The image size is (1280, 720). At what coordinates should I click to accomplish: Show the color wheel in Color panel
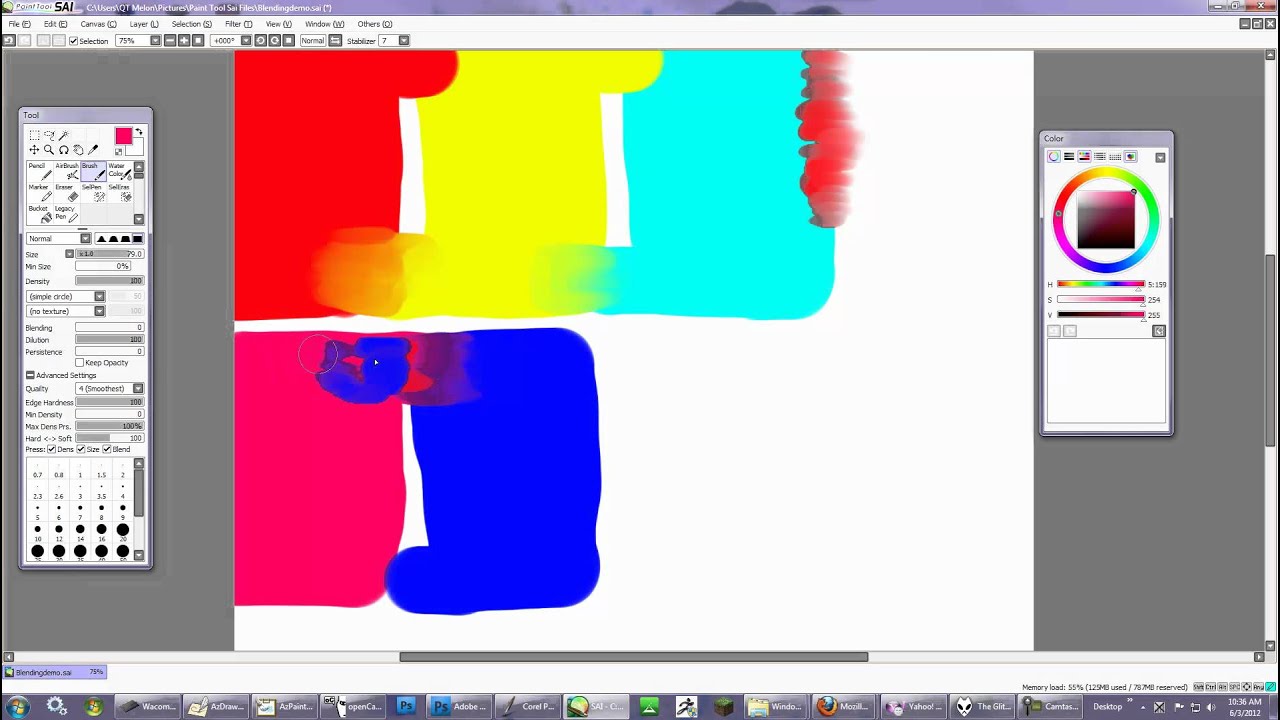[1053, 157]
